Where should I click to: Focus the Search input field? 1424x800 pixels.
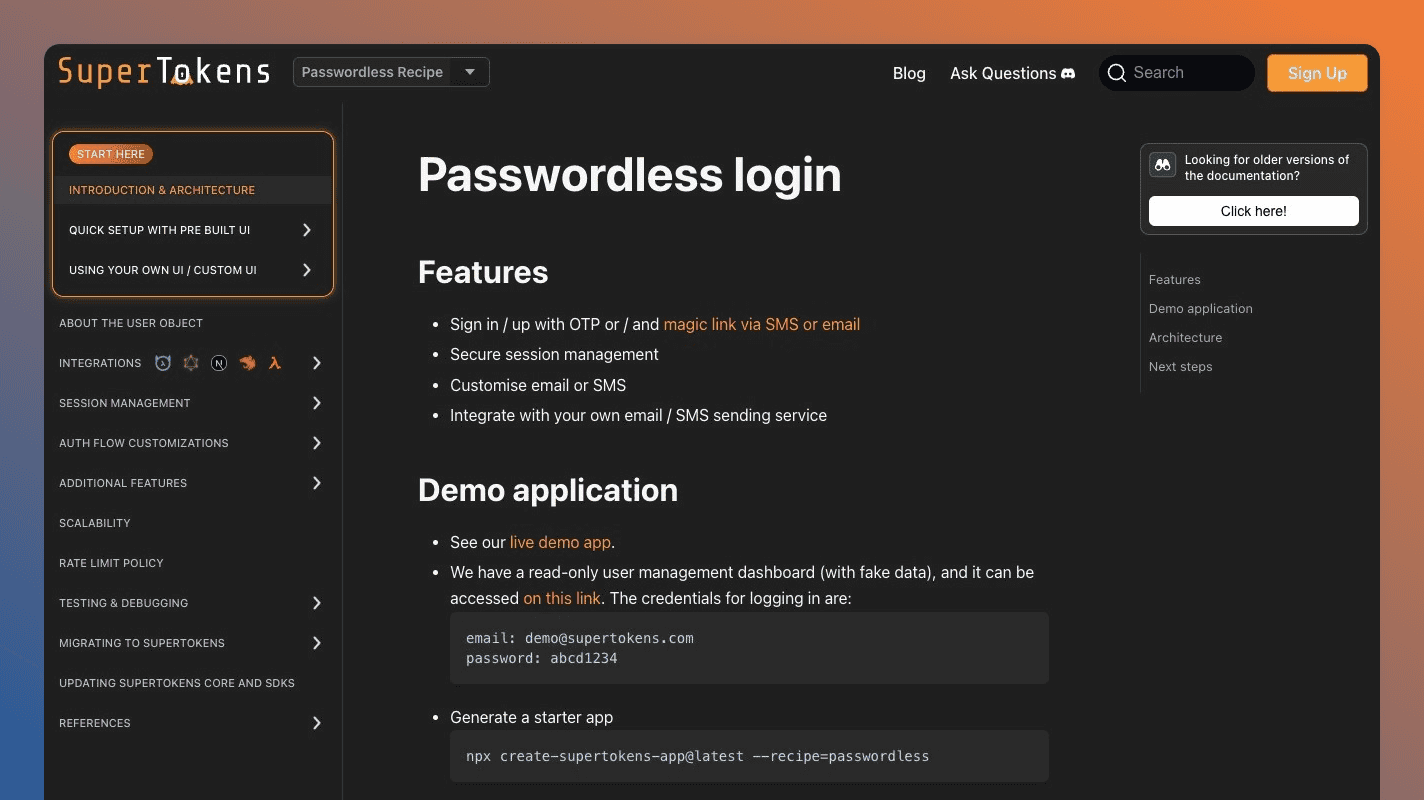1187,73
